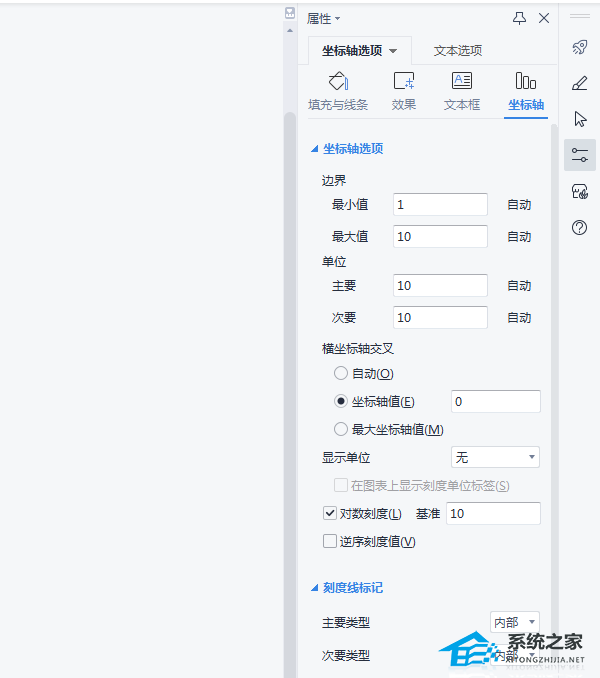The image size is (600, 678).
Task: Collapse the 刻度线标记 group
Action: click(x=315, y=588)
